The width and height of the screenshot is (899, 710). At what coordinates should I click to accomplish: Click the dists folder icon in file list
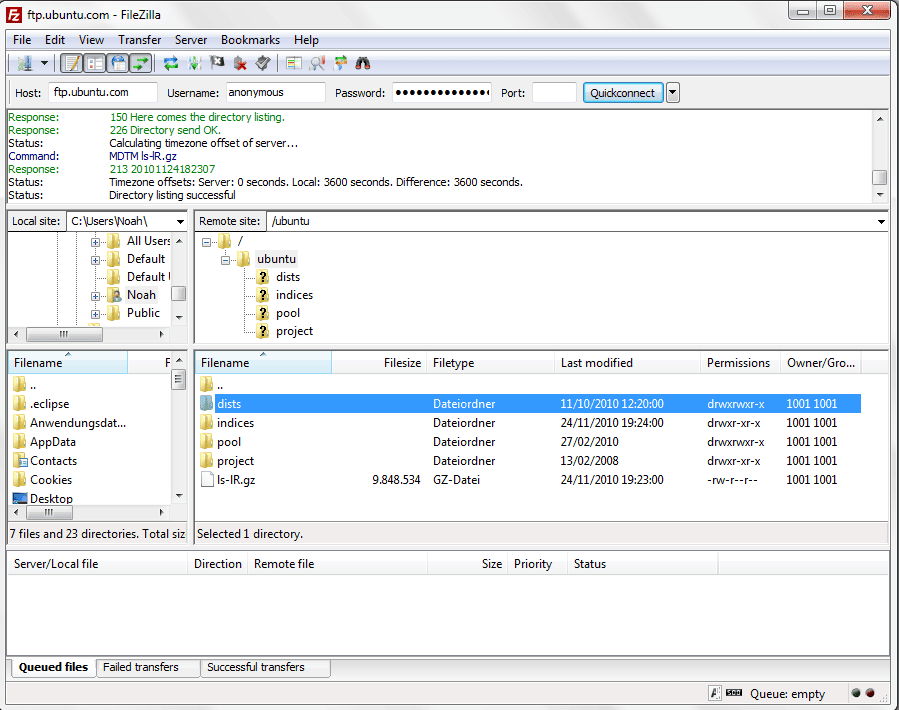pyautogui.click(x=206, y=403)
